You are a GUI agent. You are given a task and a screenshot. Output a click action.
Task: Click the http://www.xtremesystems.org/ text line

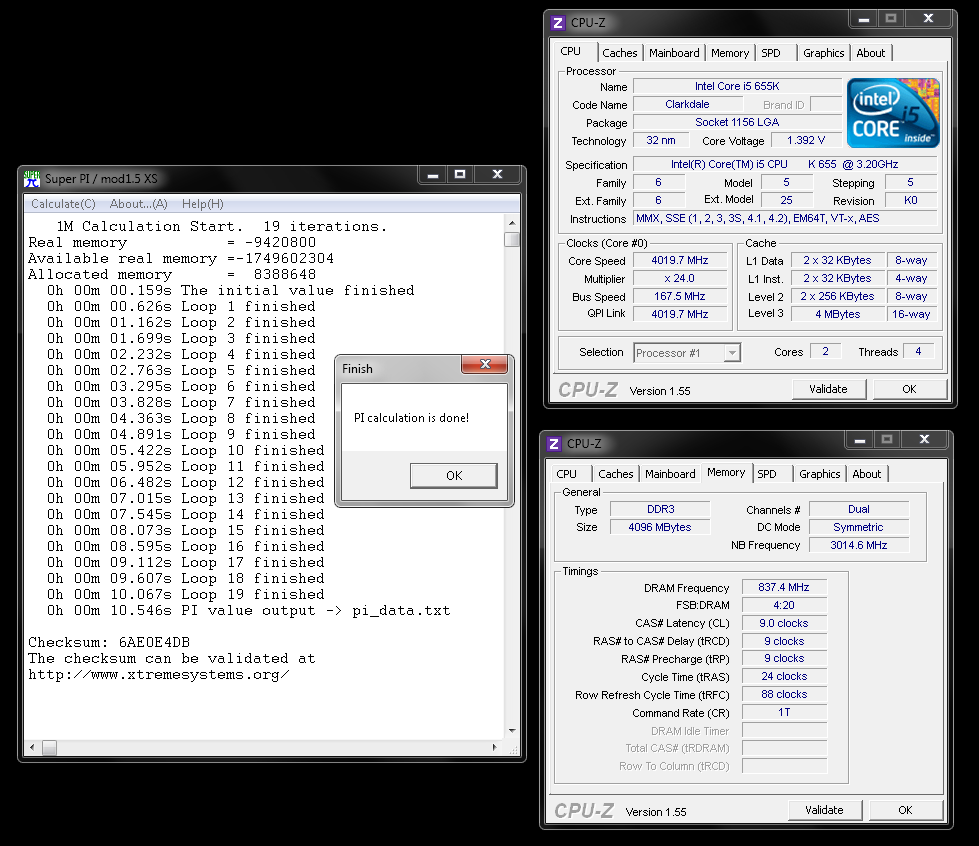point(159,675)
